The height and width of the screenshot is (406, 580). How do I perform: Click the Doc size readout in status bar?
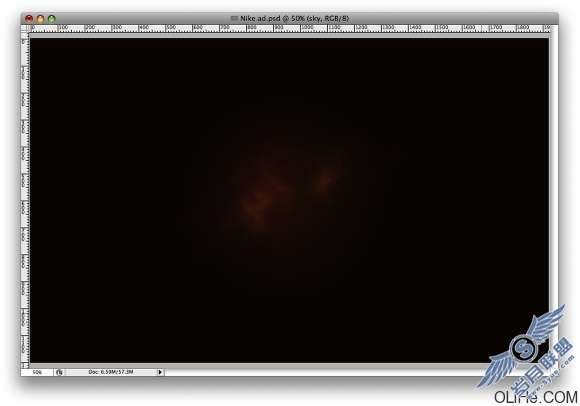click(111, 372)
